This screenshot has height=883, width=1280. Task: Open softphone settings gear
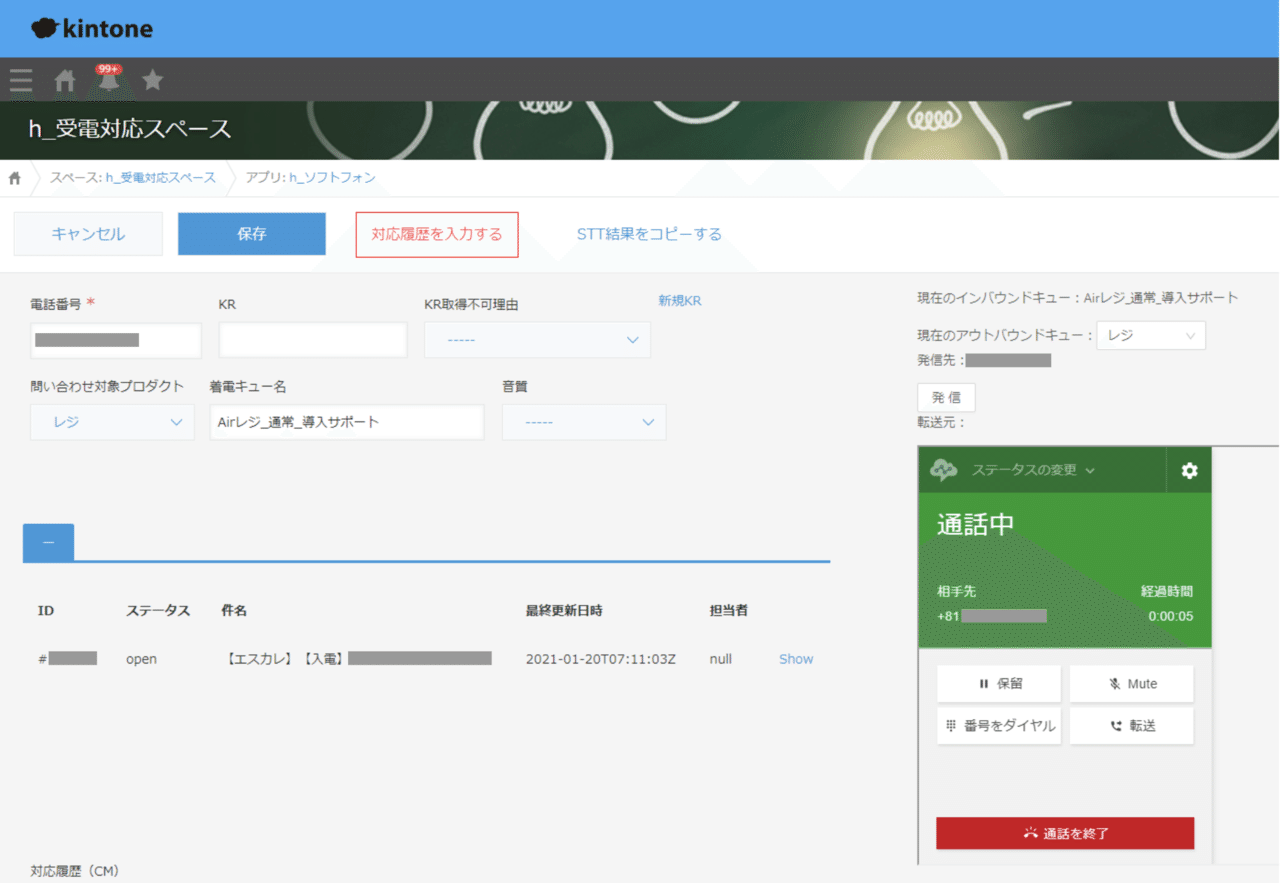click(x=1189, y=470)
